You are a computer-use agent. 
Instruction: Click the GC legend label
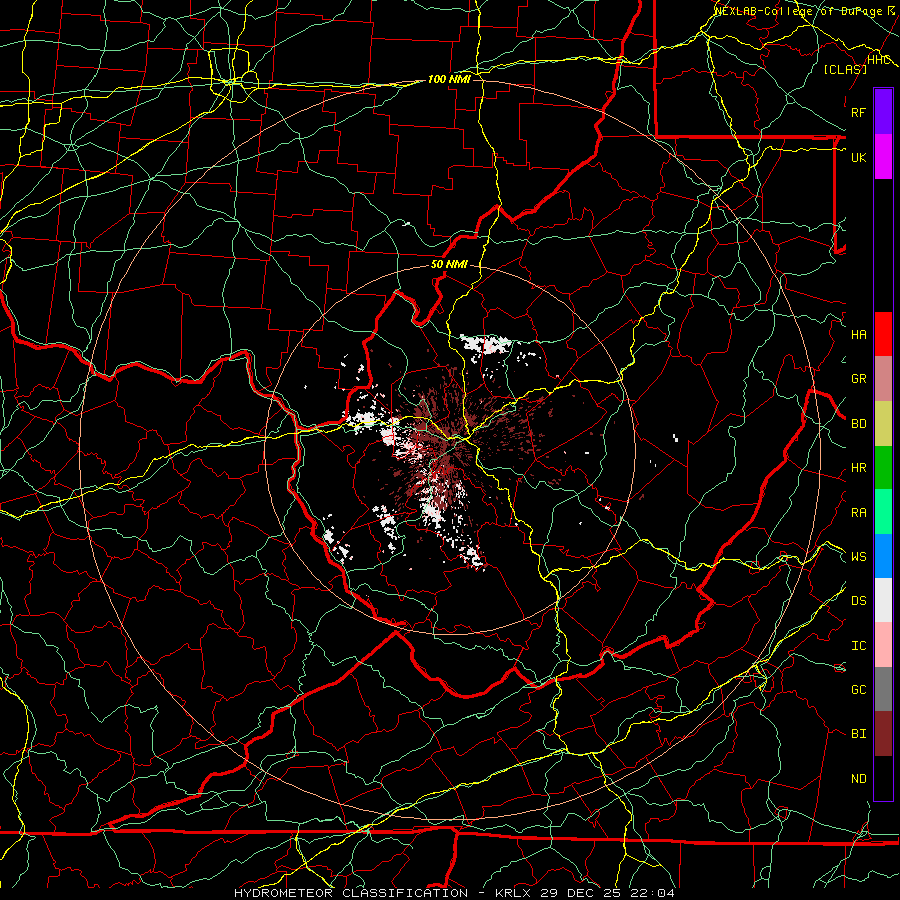(x=859, y=690)
